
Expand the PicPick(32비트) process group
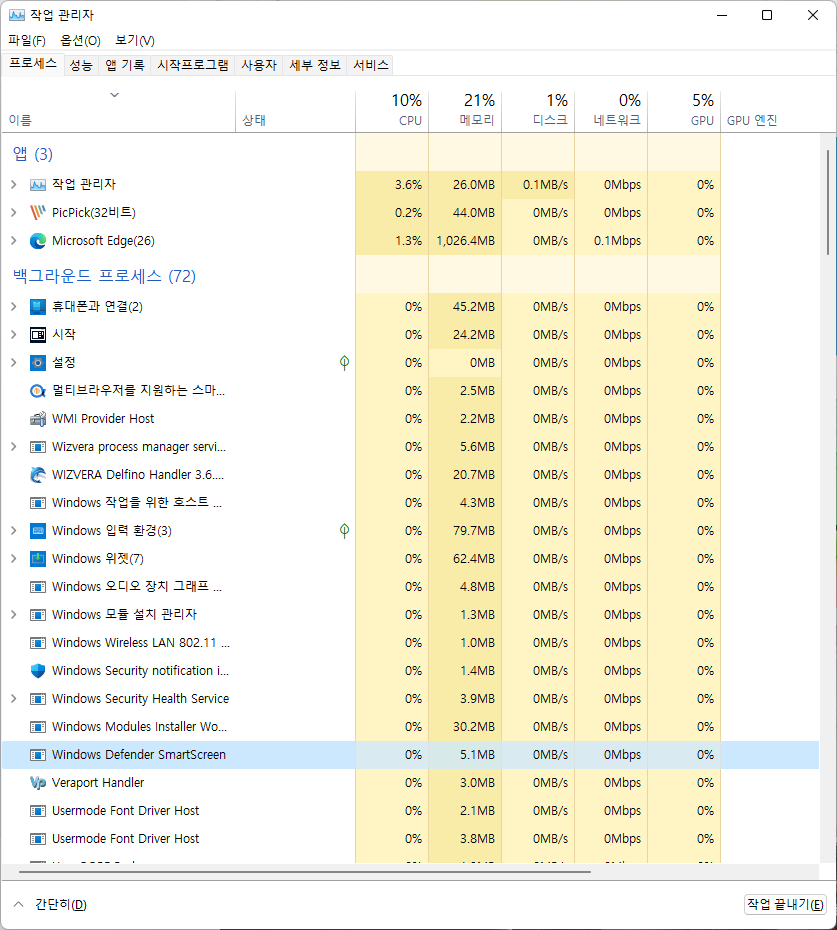coord(14,213)
